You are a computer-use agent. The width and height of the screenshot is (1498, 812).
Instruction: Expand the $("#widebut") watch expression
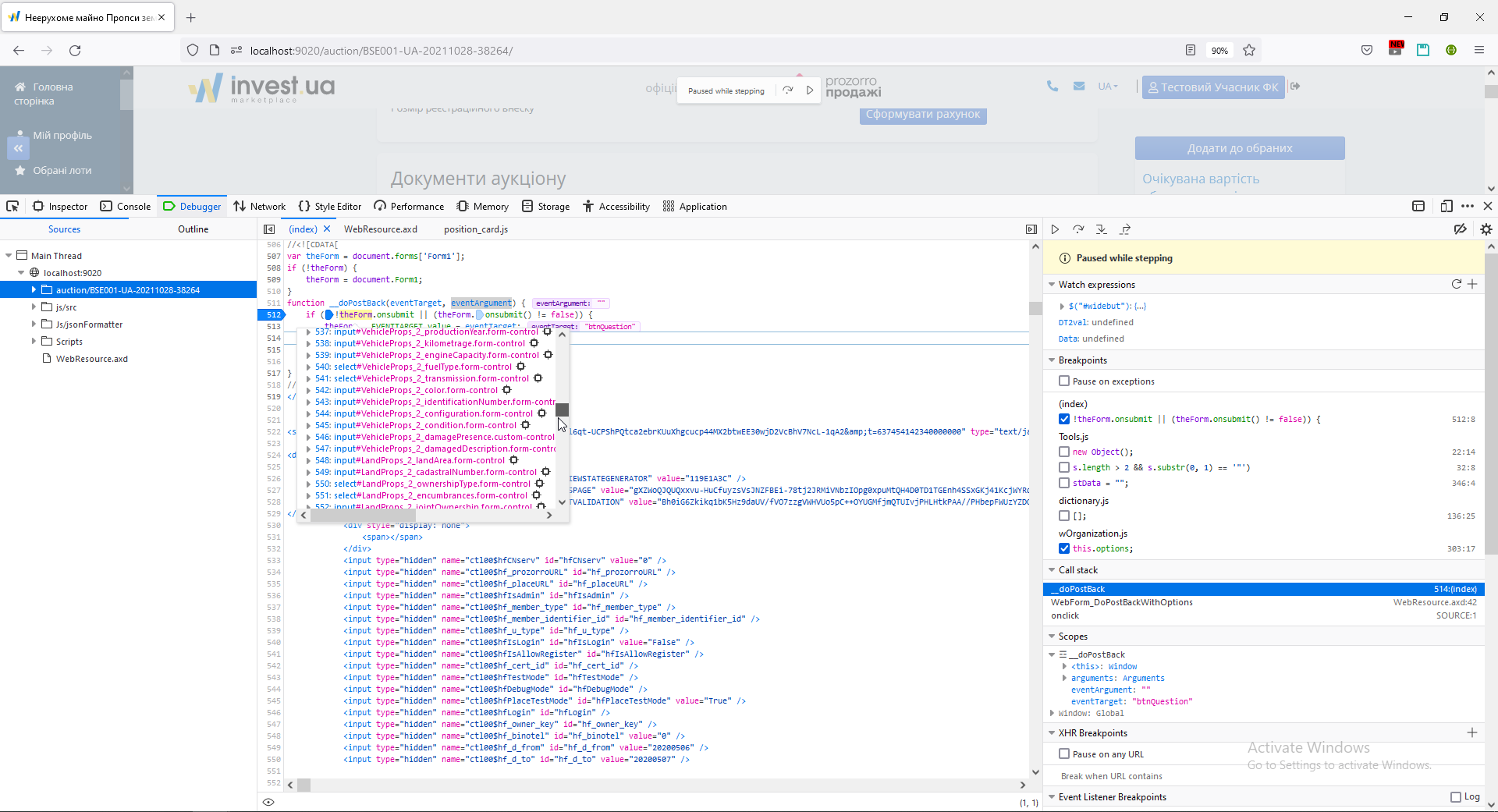(1062, 307)
